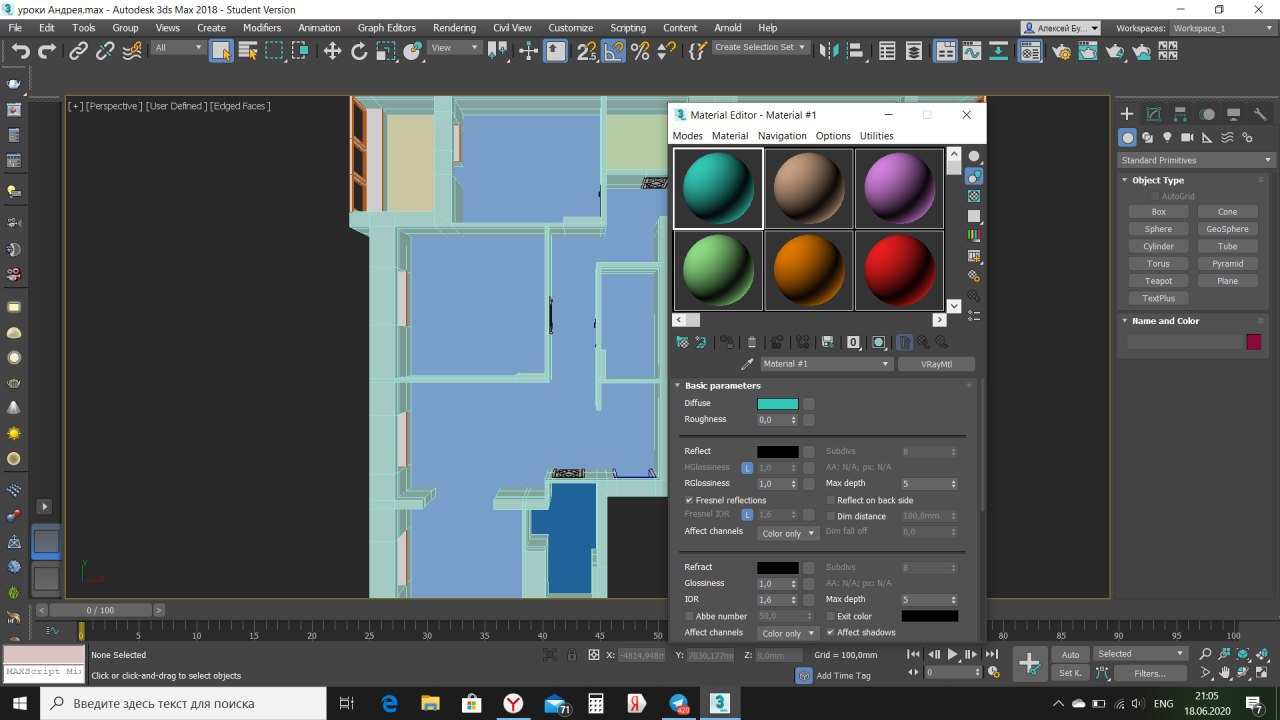The image size is (1280, 720).
Task: Activate Select and Rotate tool
Action: (359, 50)
